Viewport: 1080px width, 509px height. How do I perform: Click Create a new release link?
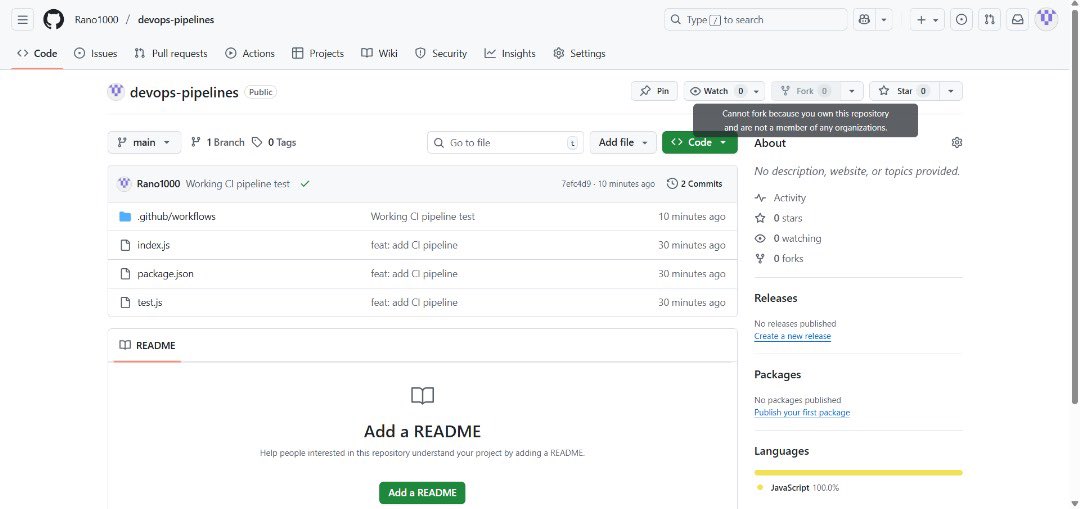(x=792, y=336)
